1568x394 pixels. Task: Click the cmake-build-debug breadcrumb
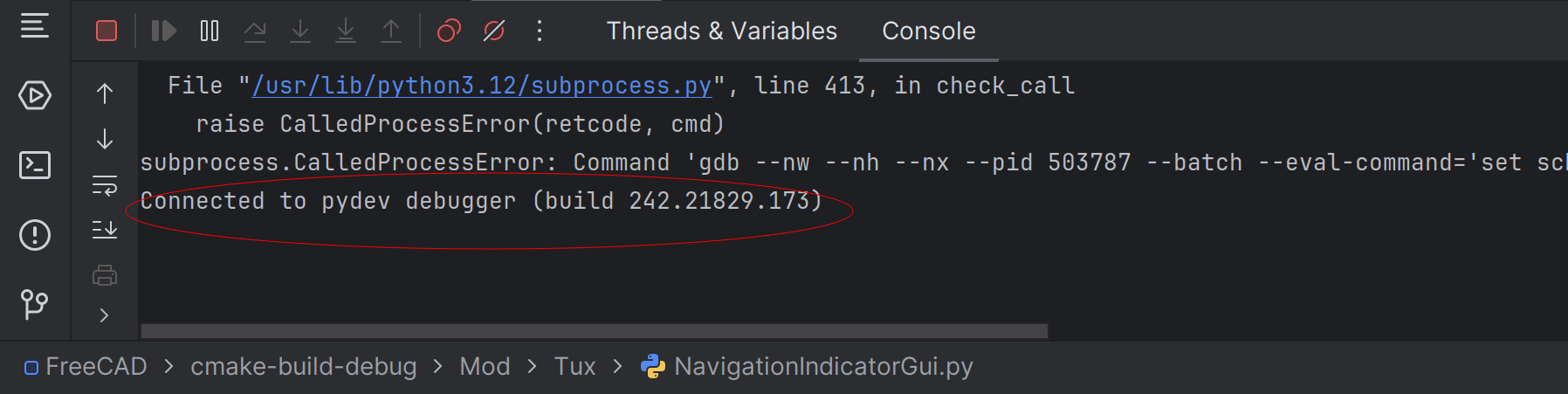303,367
